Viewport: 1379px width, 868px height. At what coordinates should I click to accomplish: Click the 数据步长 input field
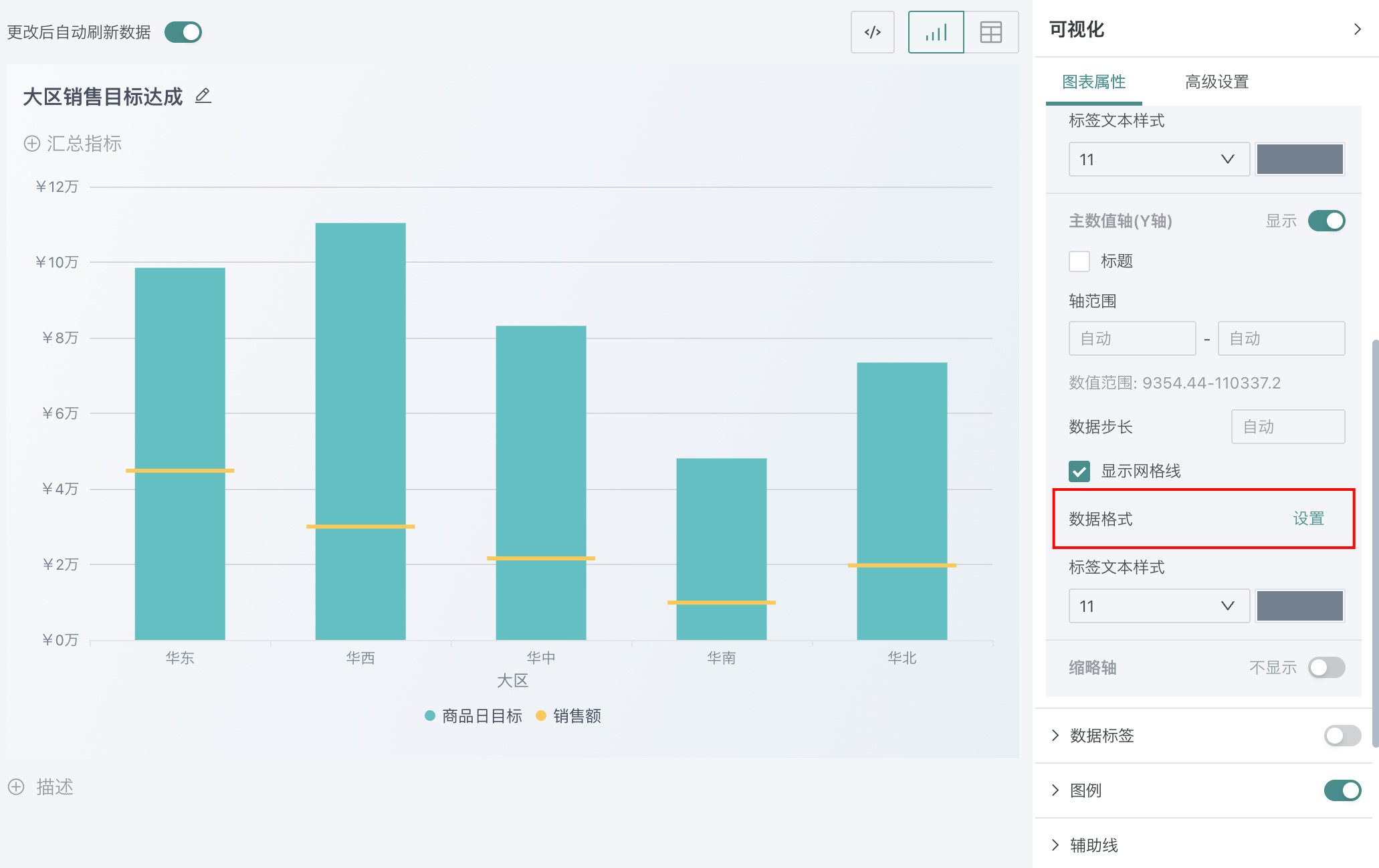[x=1287, y=427]
